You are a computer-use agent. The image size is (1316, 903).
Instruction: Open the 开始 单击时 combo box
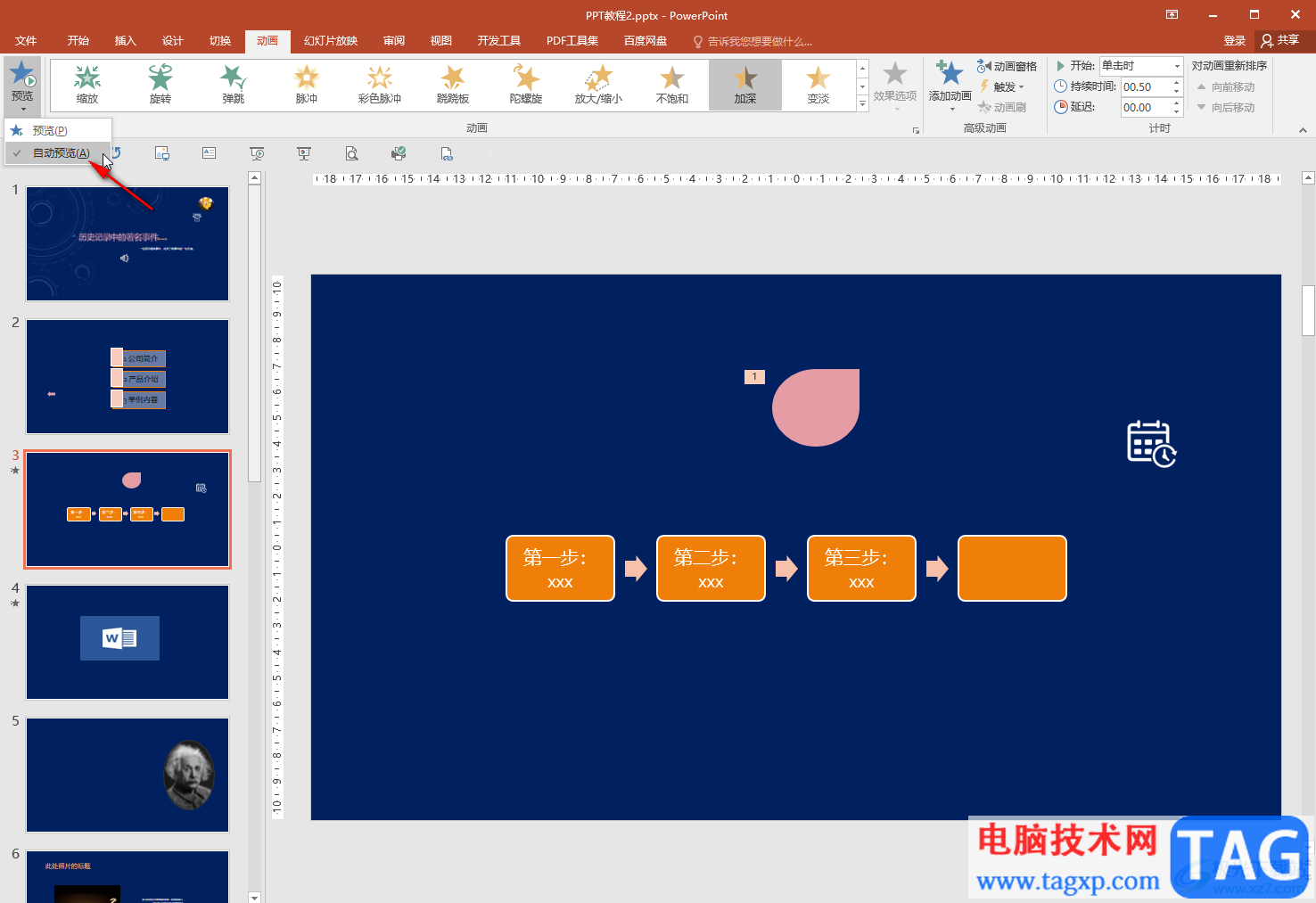pyautogui.click(x=1140, y=66)
